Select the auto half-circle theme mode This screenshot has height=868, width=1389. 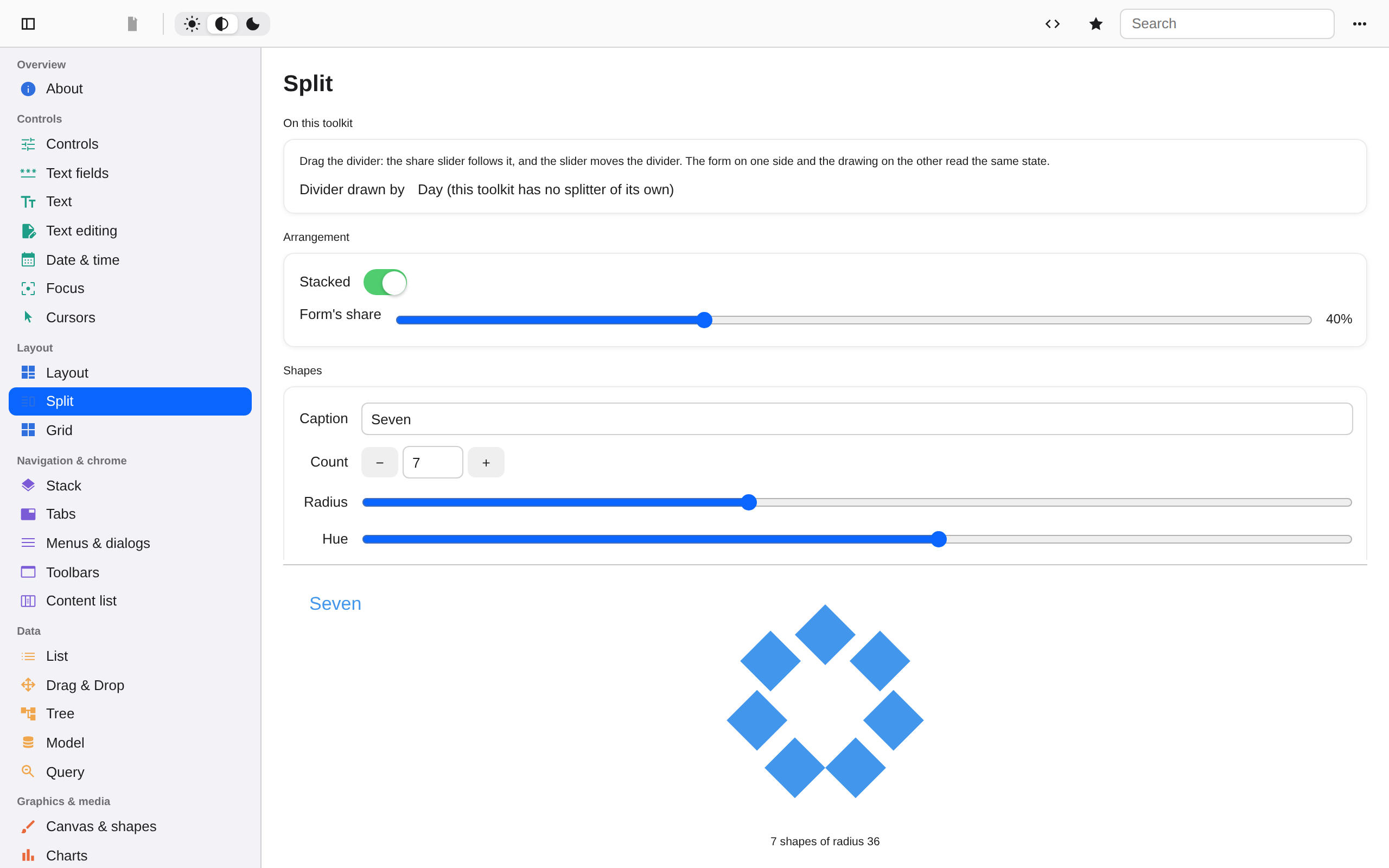pyautogui.click(x=222, y=23)
